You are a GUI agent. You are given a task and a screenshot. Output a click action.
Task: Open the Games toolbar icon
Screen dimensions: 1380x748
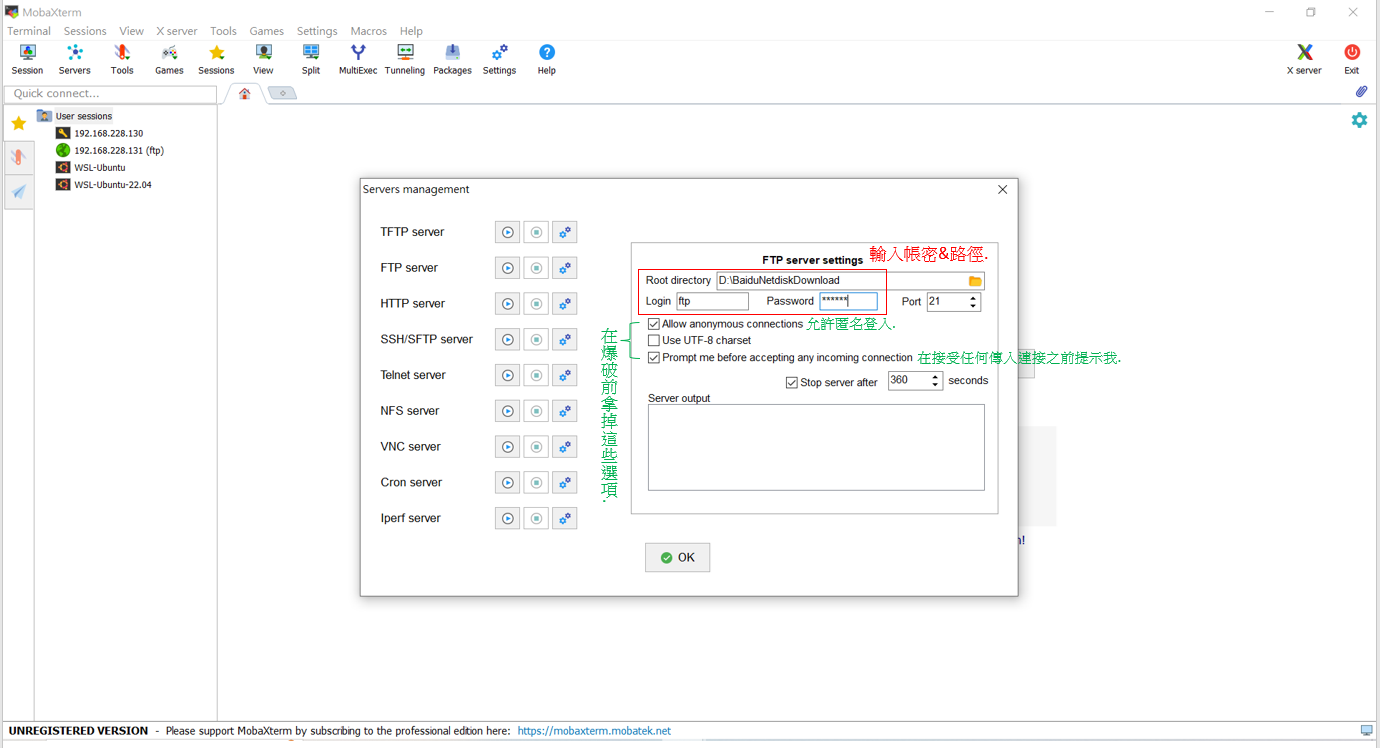click(x=169, y=59)
